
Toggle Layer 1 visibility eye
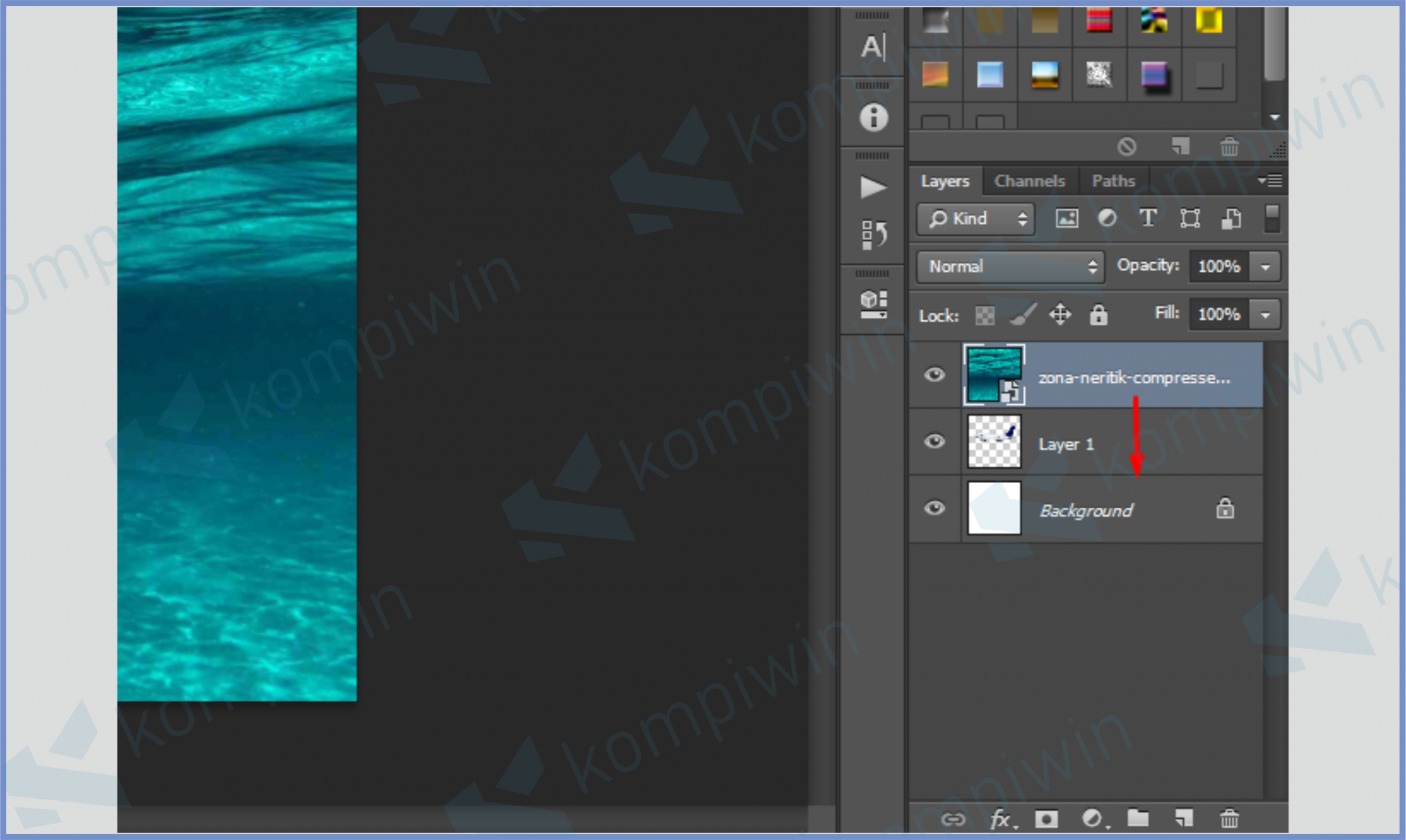pos(934,441)
